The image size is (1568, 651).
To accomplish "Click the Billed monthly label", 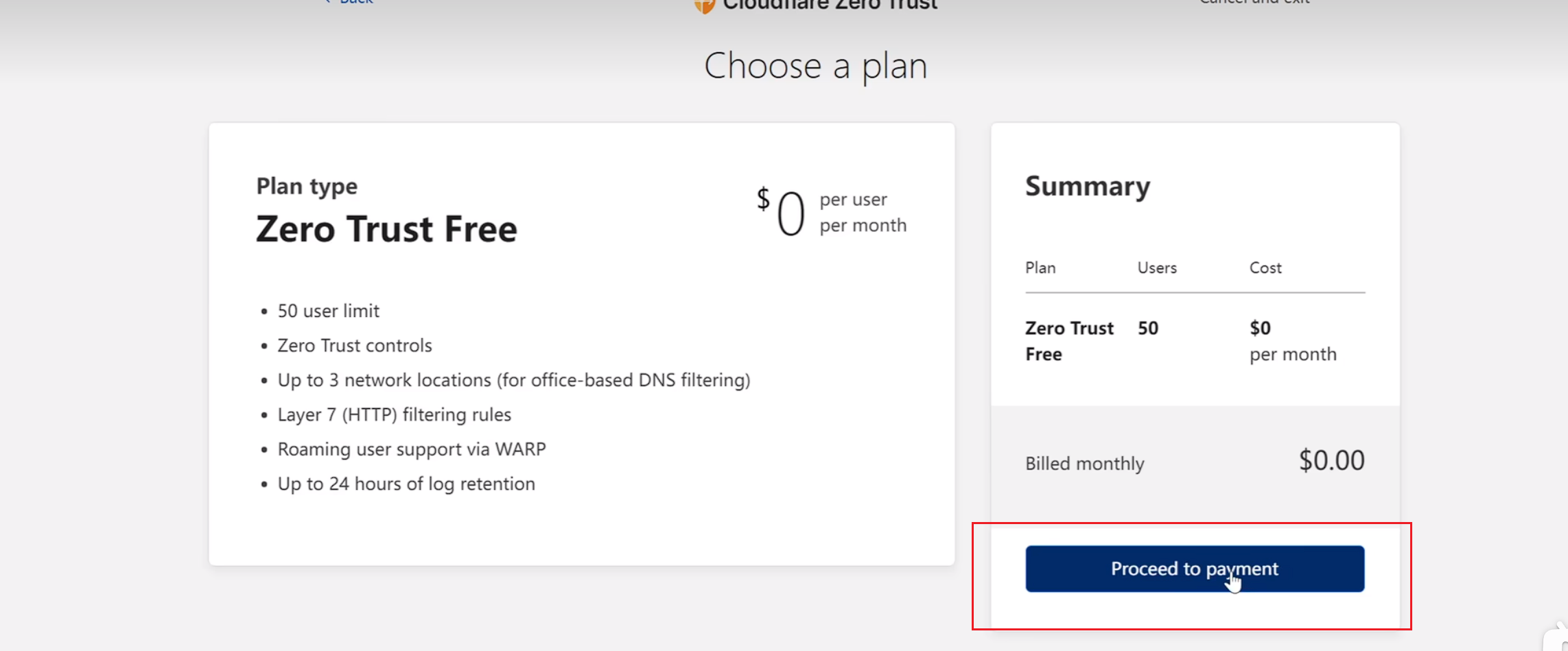I will [1084, 464].
